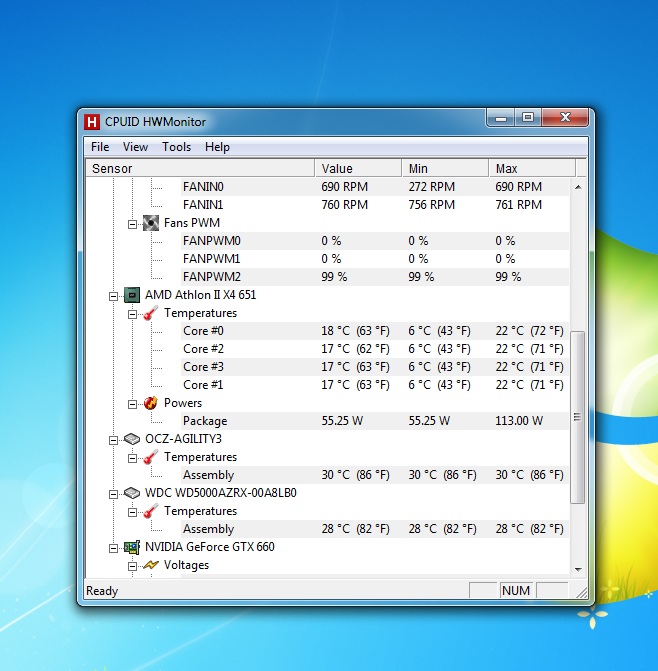658x671 pixels.
Task: Click the Value column header
Action: coord(357,168)
